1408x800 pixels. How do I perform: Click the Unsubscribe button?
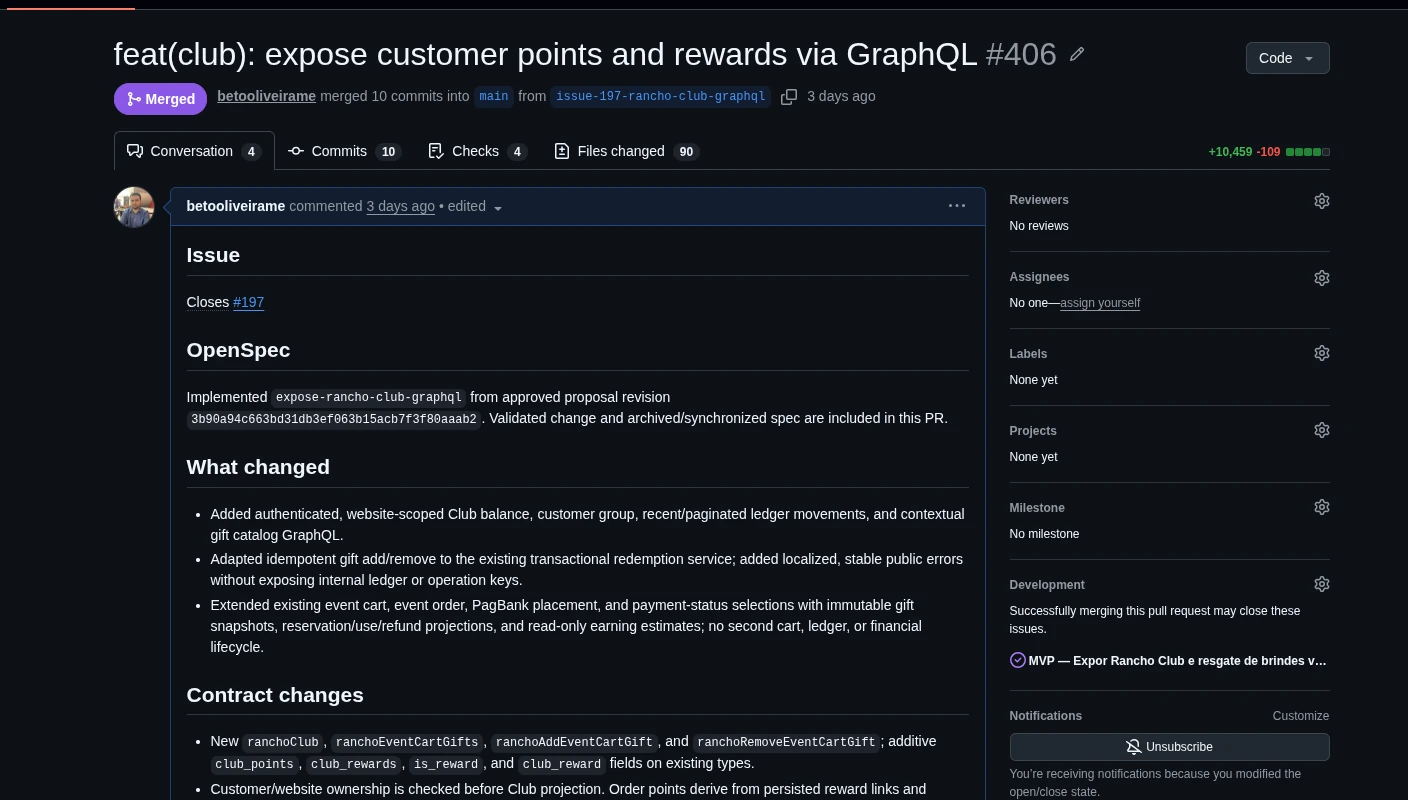(1169, 747)
